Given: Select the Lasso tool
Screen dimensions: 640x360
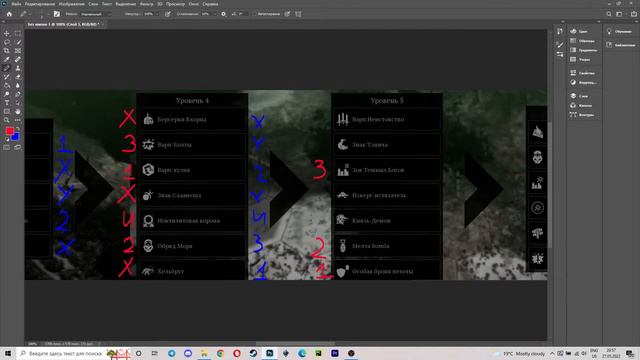Looking at the screenshot, I should click(7, 42).
